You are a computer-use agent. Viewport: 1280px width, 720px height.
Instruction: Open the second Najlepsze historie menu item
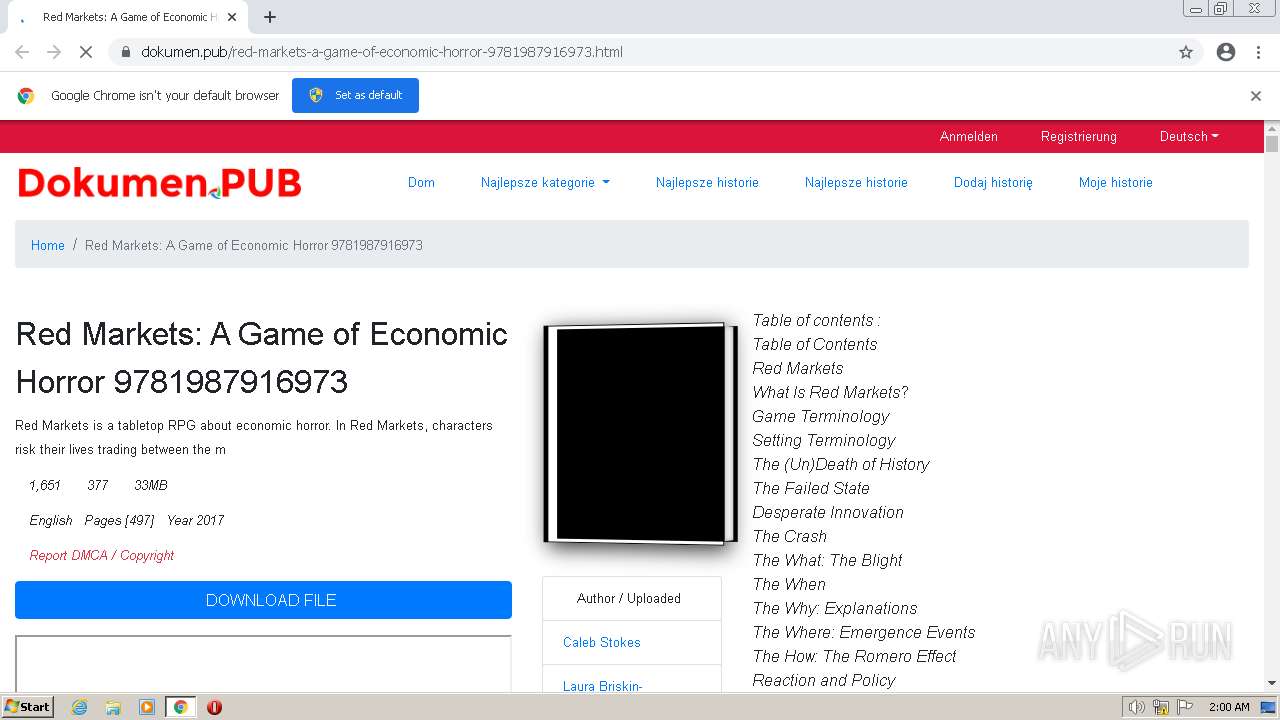click(x=856, y=182)
